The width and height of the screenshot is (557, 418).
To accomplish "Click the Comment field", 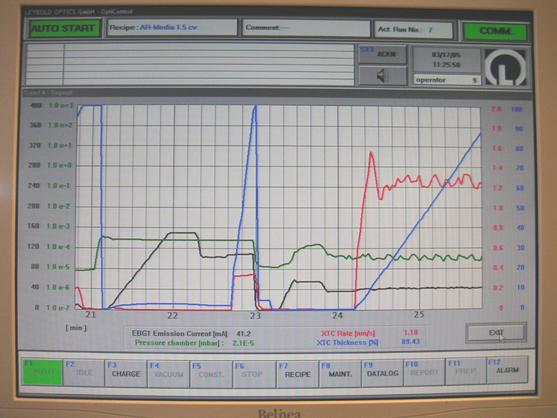I will pos(306,28).
